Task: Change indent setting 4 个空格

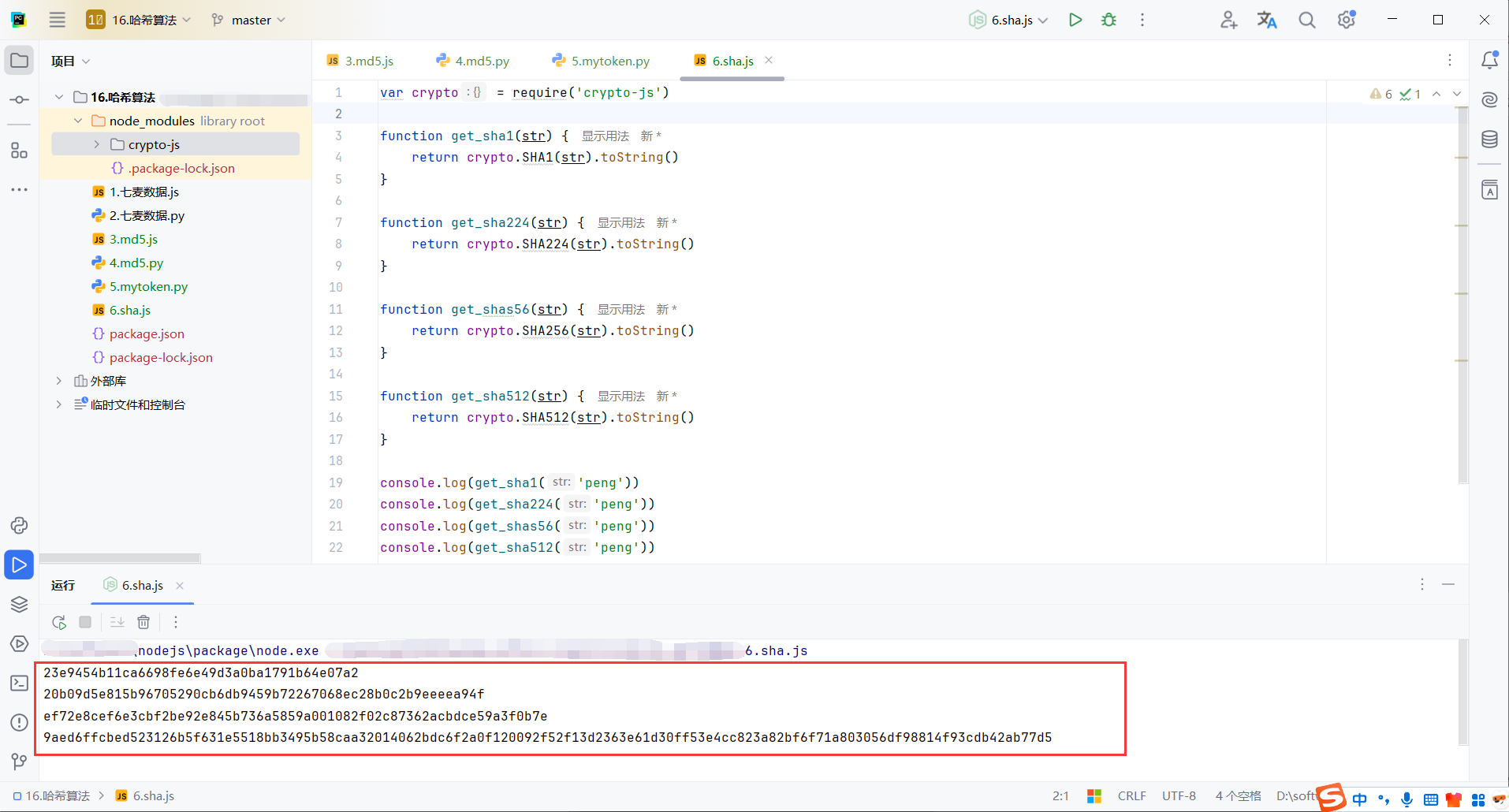Action: (x=1238, y=796)
